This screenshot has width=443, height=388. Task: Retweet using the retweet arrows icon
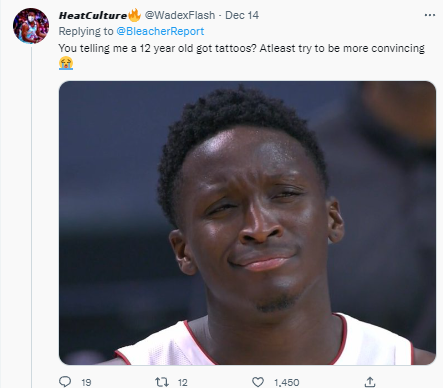tap(162, 382)
